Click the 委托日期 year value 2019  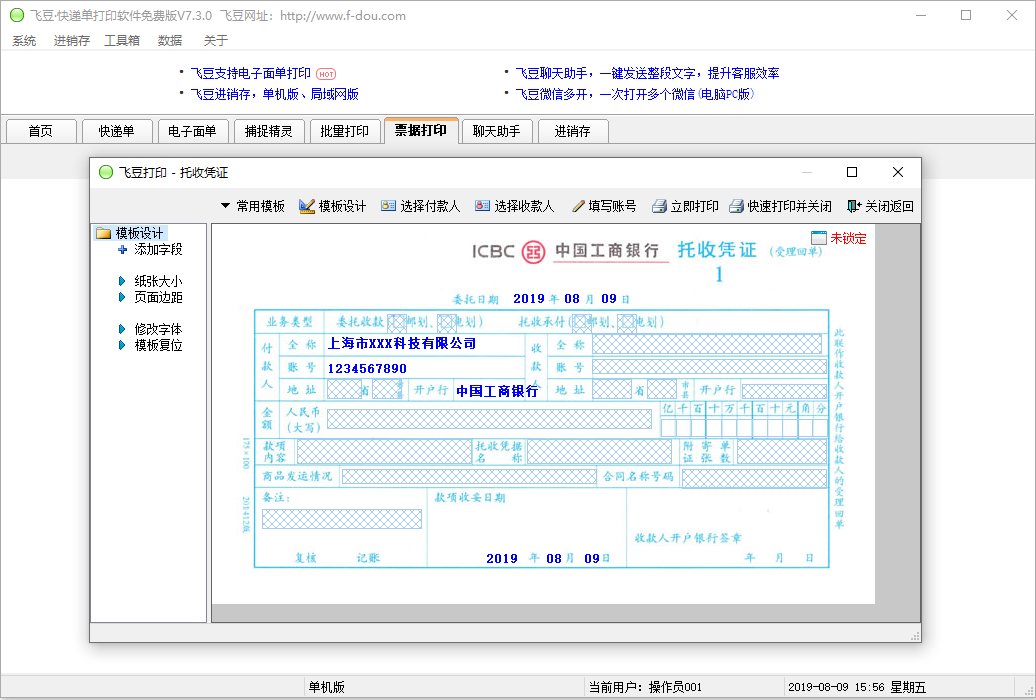click(x=529, y=299)
